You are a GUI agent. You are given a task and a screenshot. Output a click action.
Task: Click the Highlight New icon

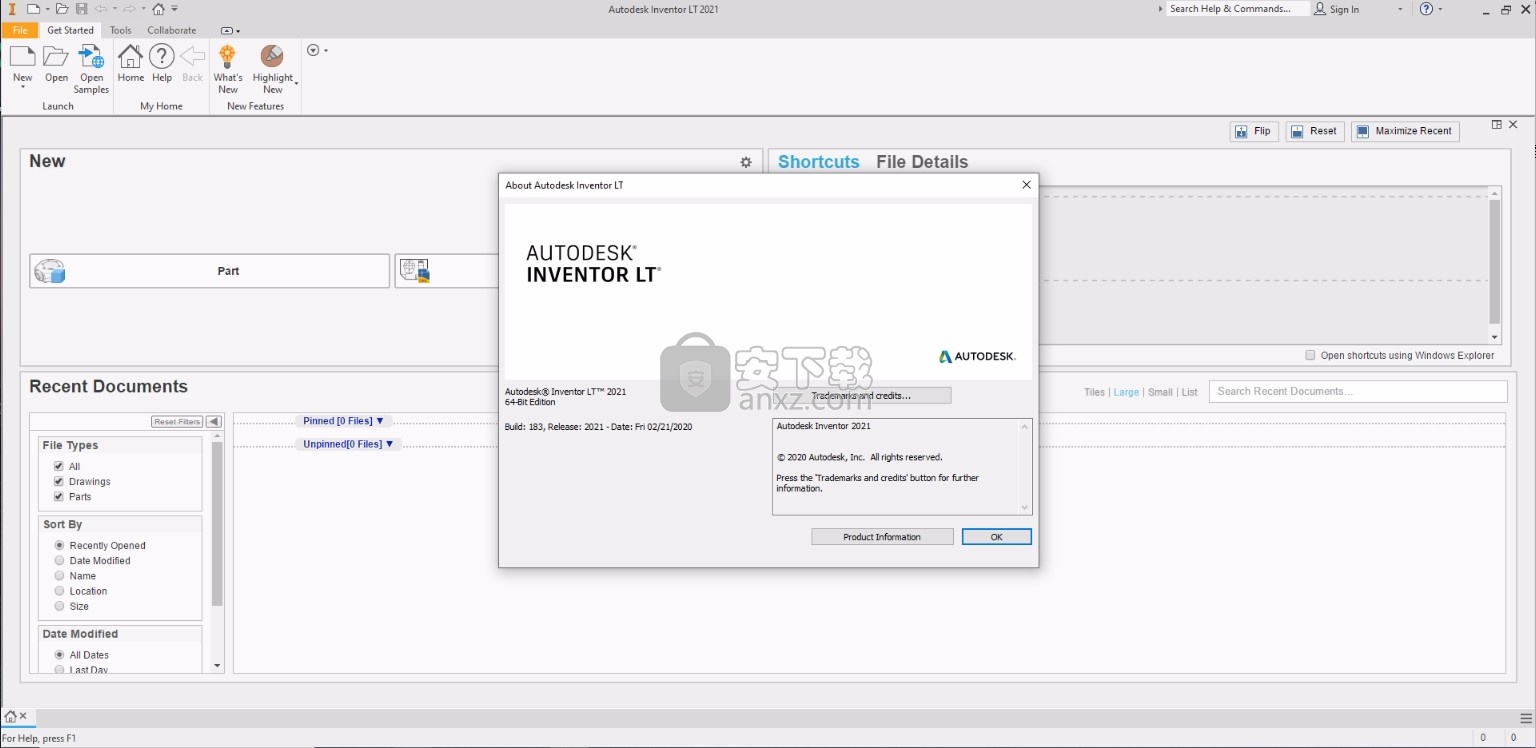[x=272, y=56]
